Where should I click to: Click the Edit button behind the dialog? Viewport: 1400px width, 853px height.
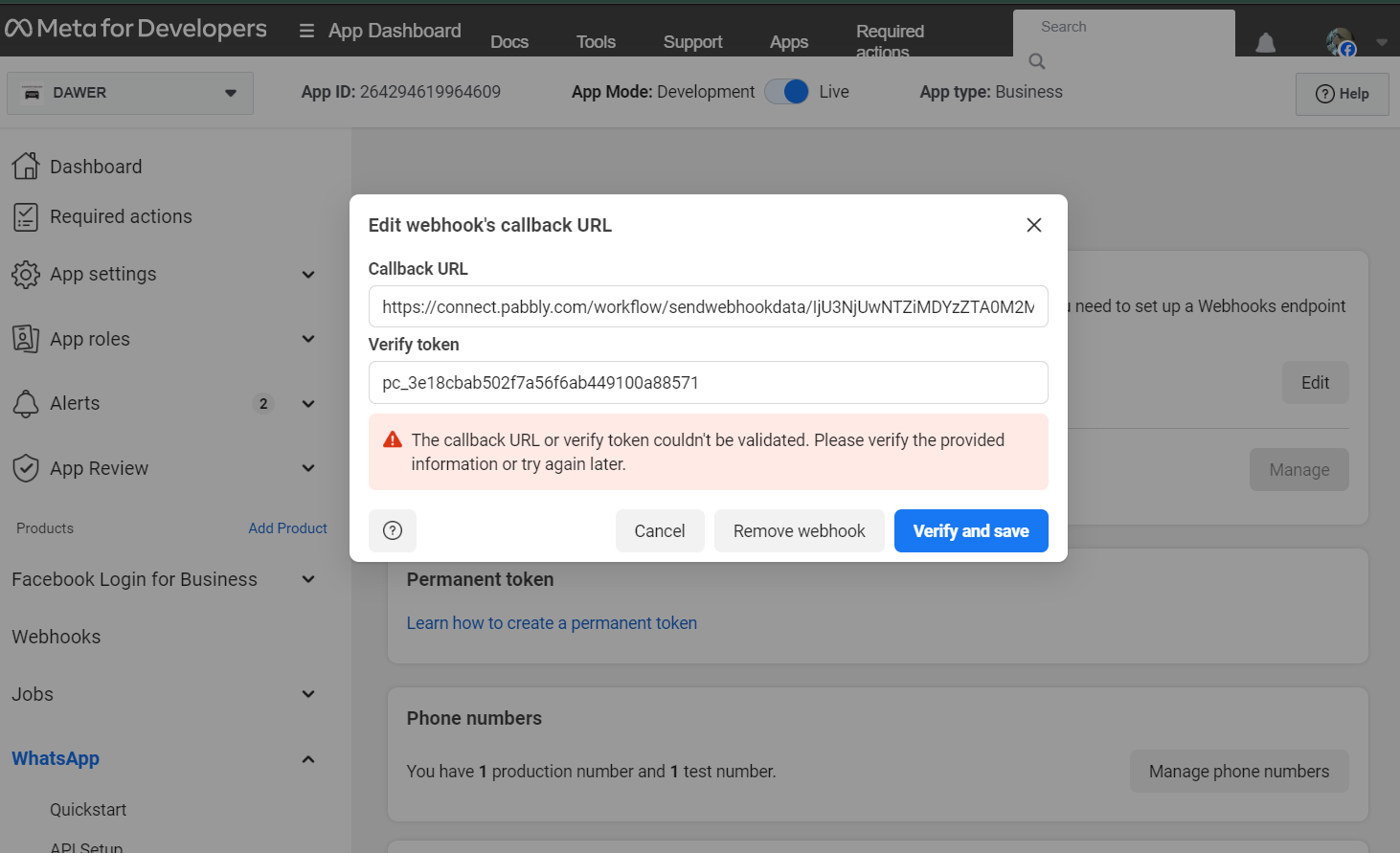coord(1316,383)
